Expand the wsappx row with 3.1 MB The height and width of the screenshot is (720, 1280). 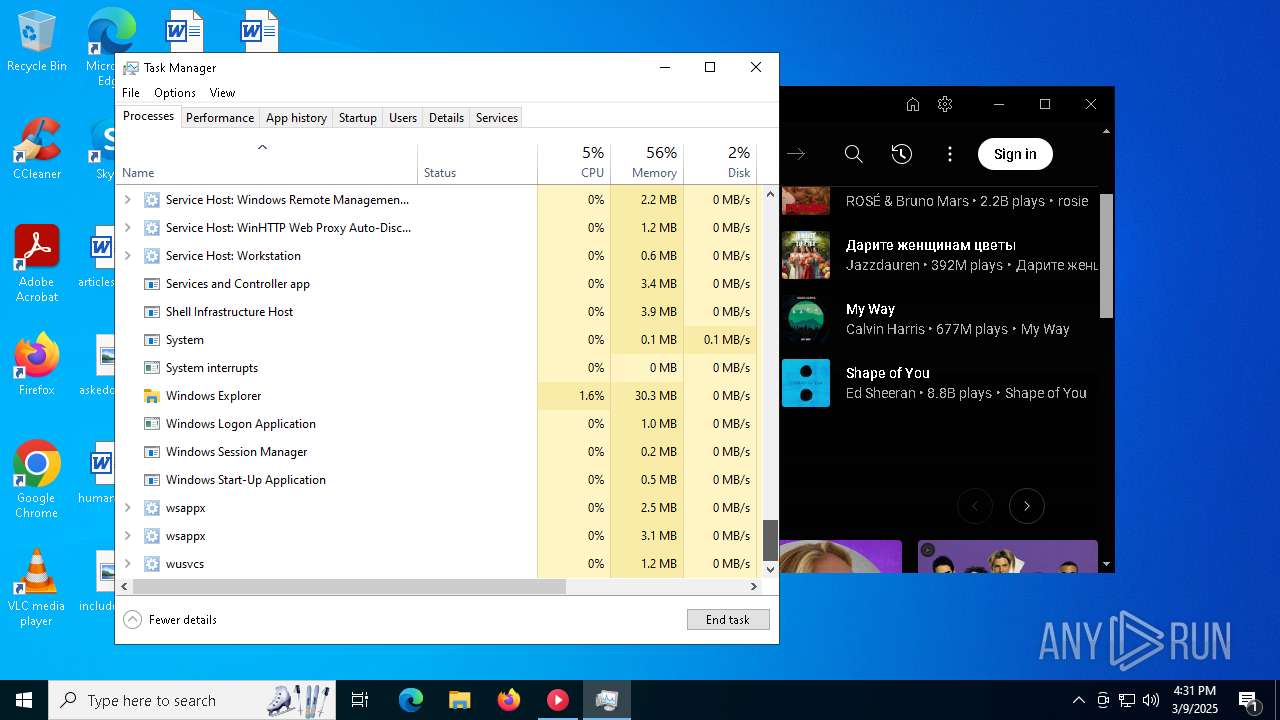coord(127,536)
